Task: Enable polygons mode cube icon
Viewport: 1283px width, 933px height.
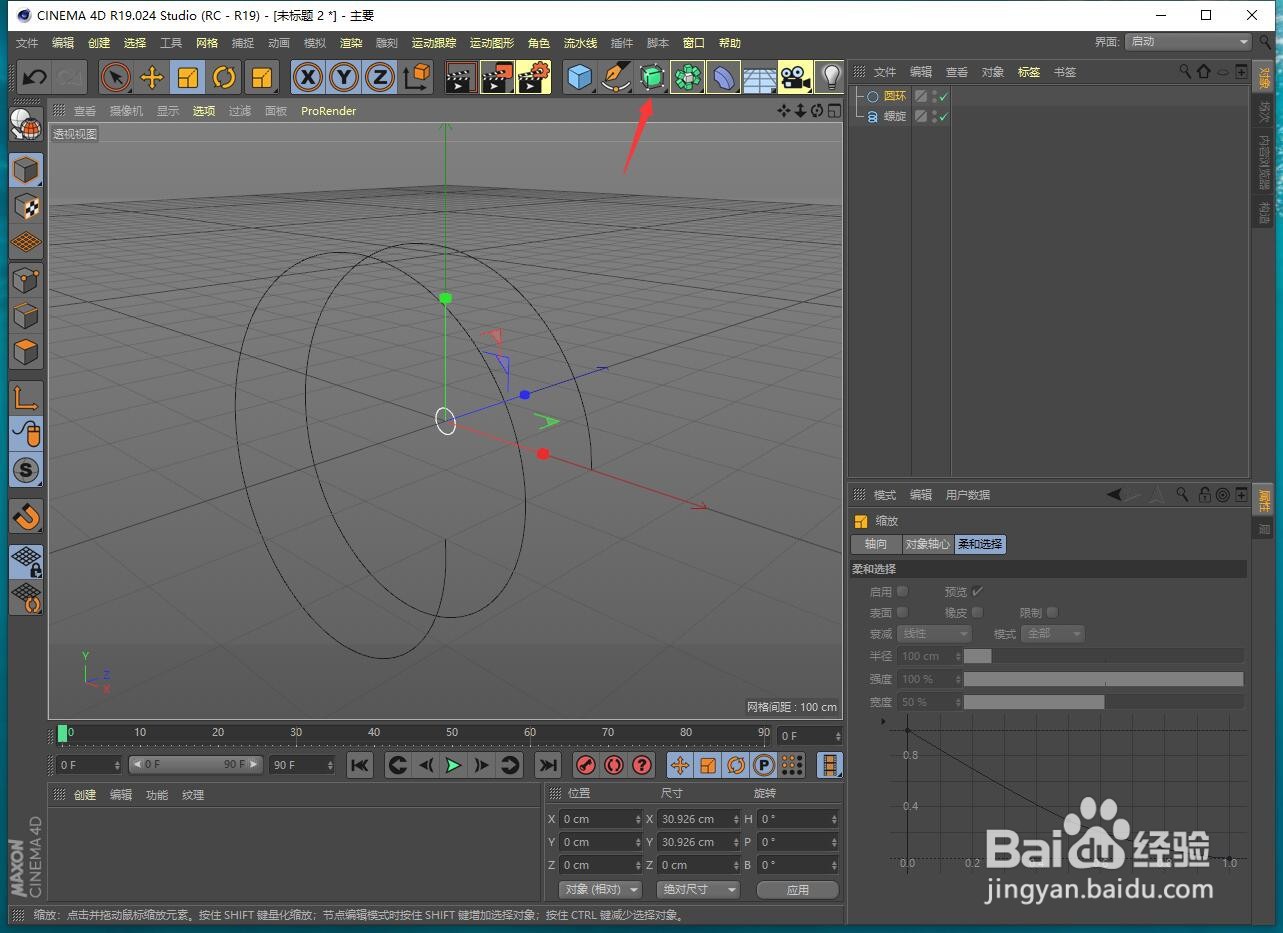Action: pyautogui.click(x=26, y=352)
